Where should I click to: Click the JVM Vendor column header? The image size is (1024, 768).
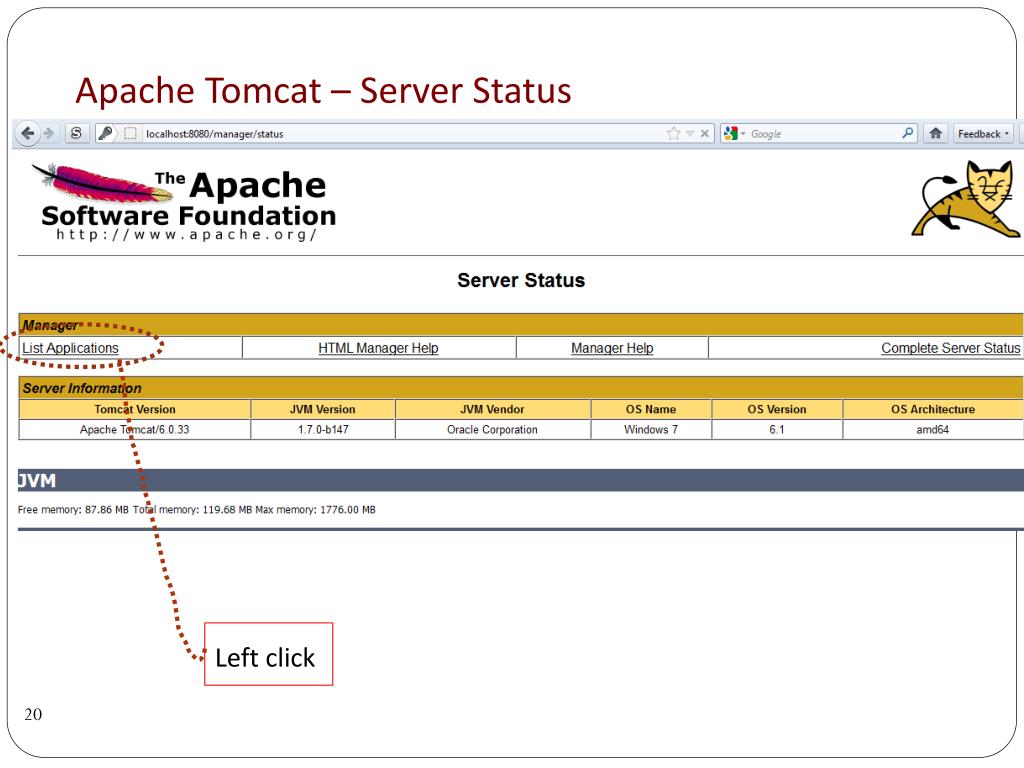(492, 409)
